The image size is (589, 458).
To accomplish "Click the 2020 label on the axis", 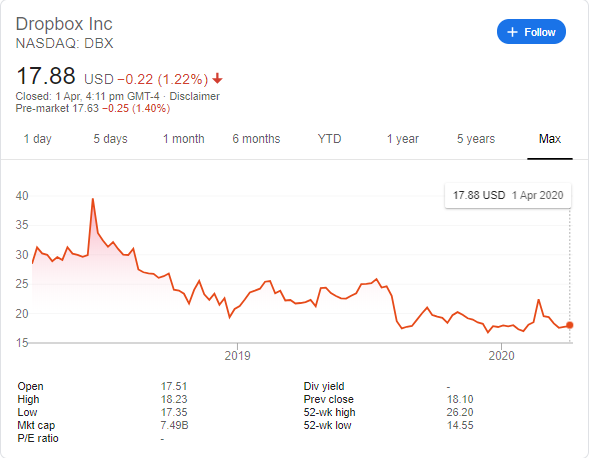I will pyautogui.click(x=501, y=355).
